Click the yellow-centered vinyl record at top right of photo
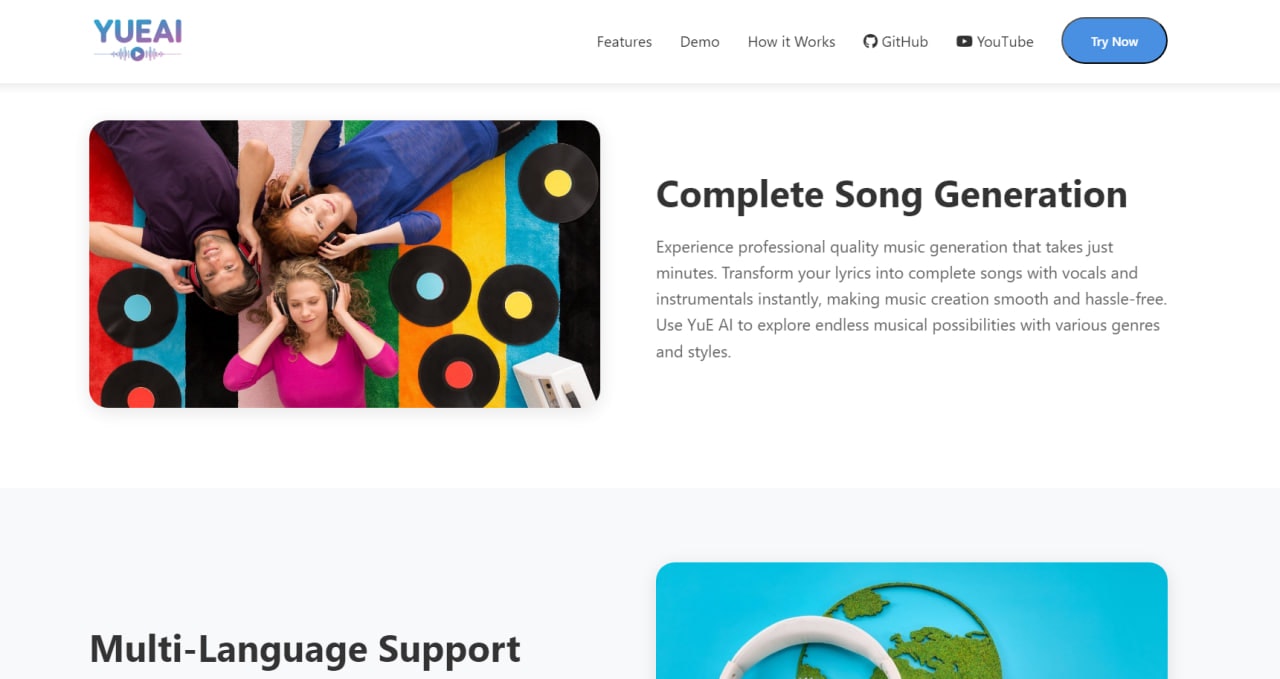 [558, 183]
